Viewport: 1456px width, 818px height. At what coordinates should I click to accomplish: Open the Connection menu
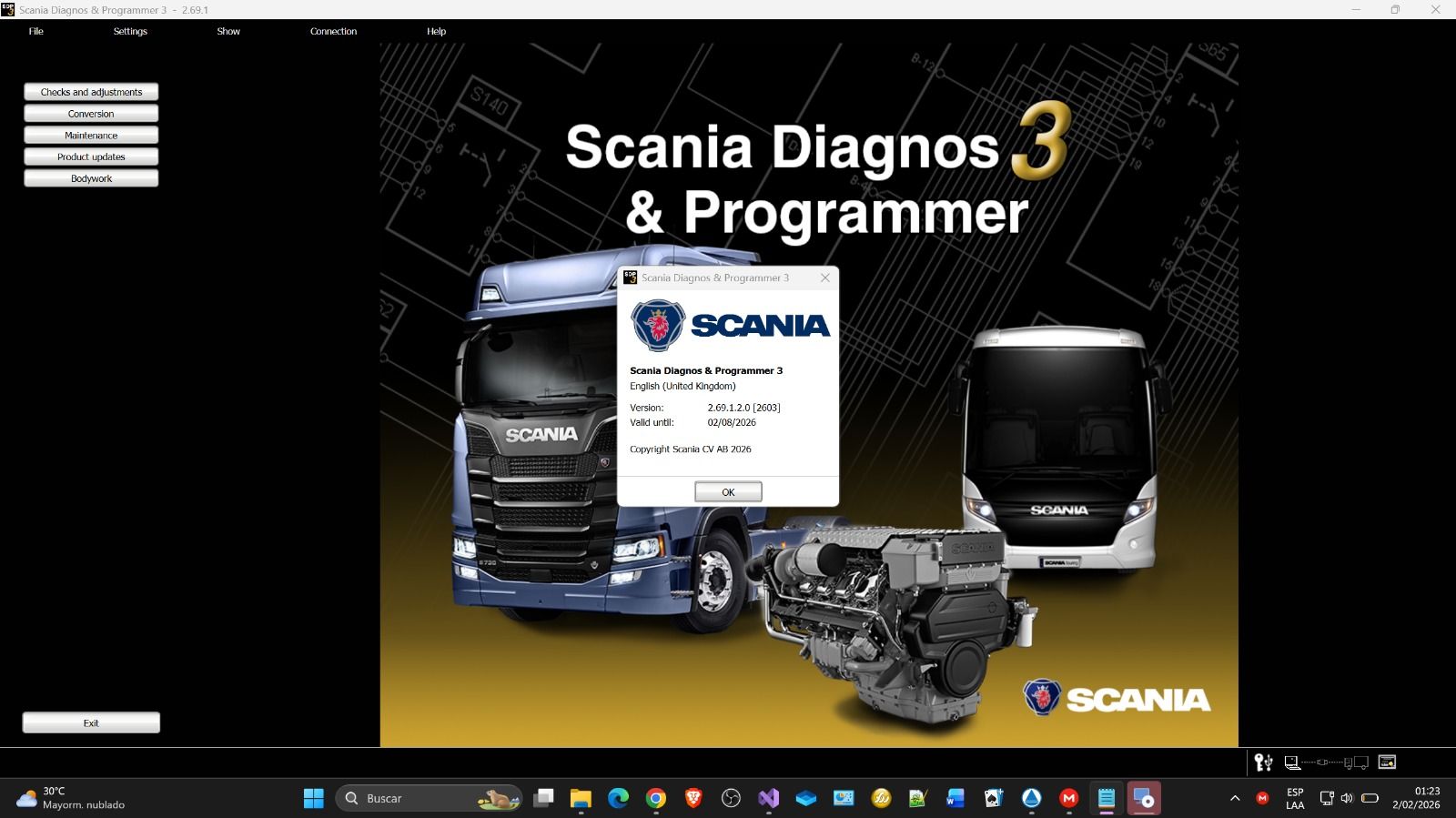[x=333, y=31]
